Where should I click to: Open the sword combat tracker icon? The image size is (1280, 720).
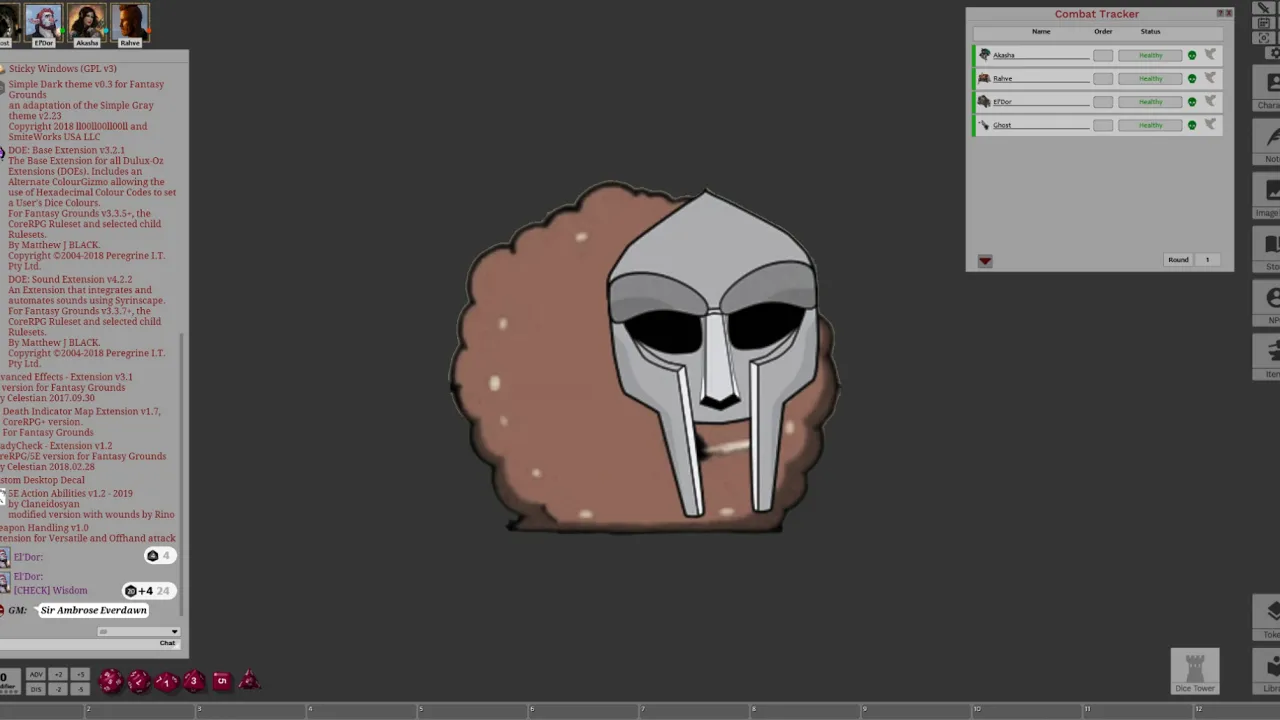1264,8
